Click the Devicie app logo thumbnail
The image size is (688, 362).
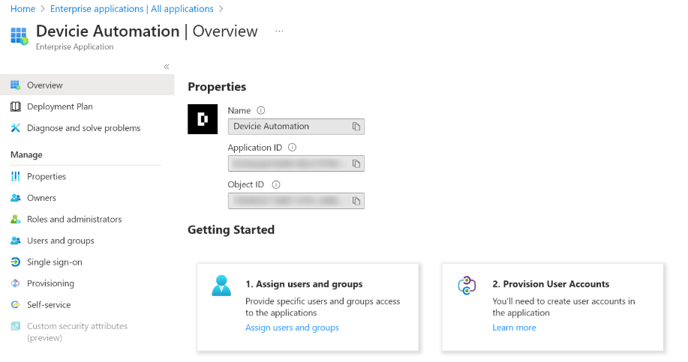[x=202, y=119]
